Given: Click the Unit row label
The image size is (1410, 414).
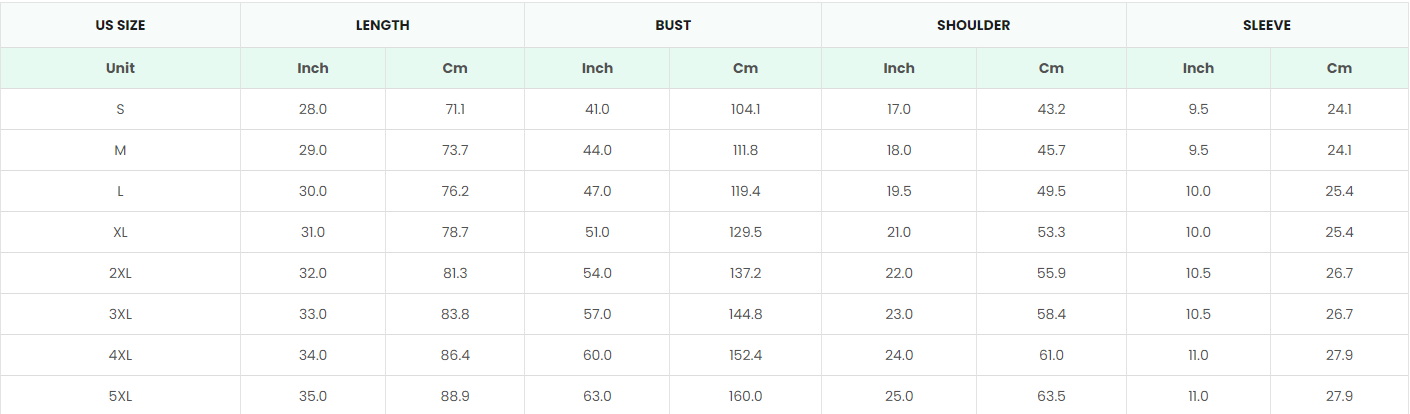Looking at the screenshot, I should click(120, 68).
